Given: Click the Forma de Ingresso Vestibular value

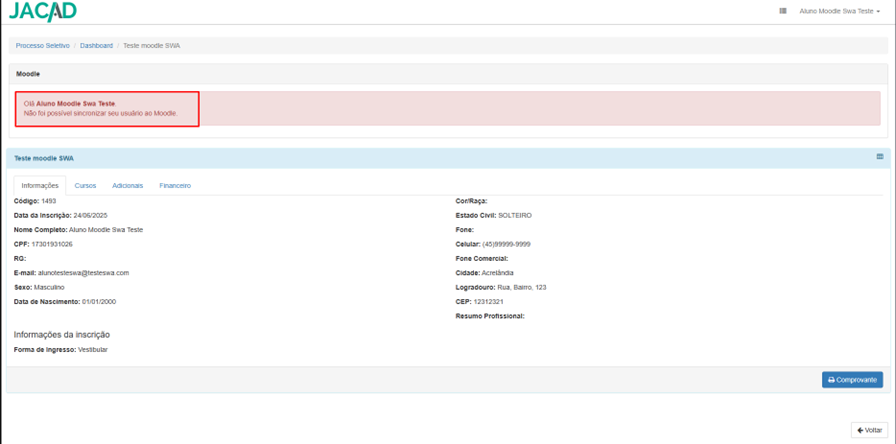Looking at the screenshot, I should pyautogui.click(x=93, y=350).
